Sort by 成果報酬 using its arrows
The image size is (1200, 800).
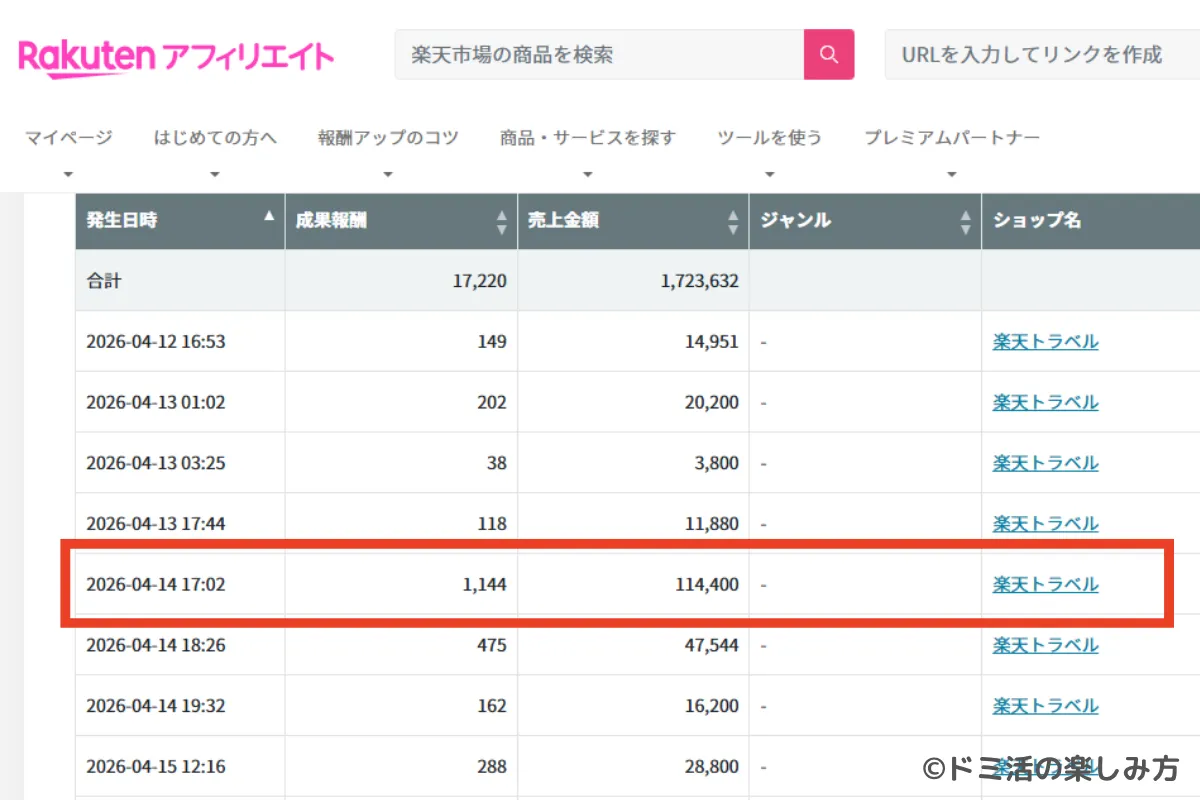click(x=502, y=222)
